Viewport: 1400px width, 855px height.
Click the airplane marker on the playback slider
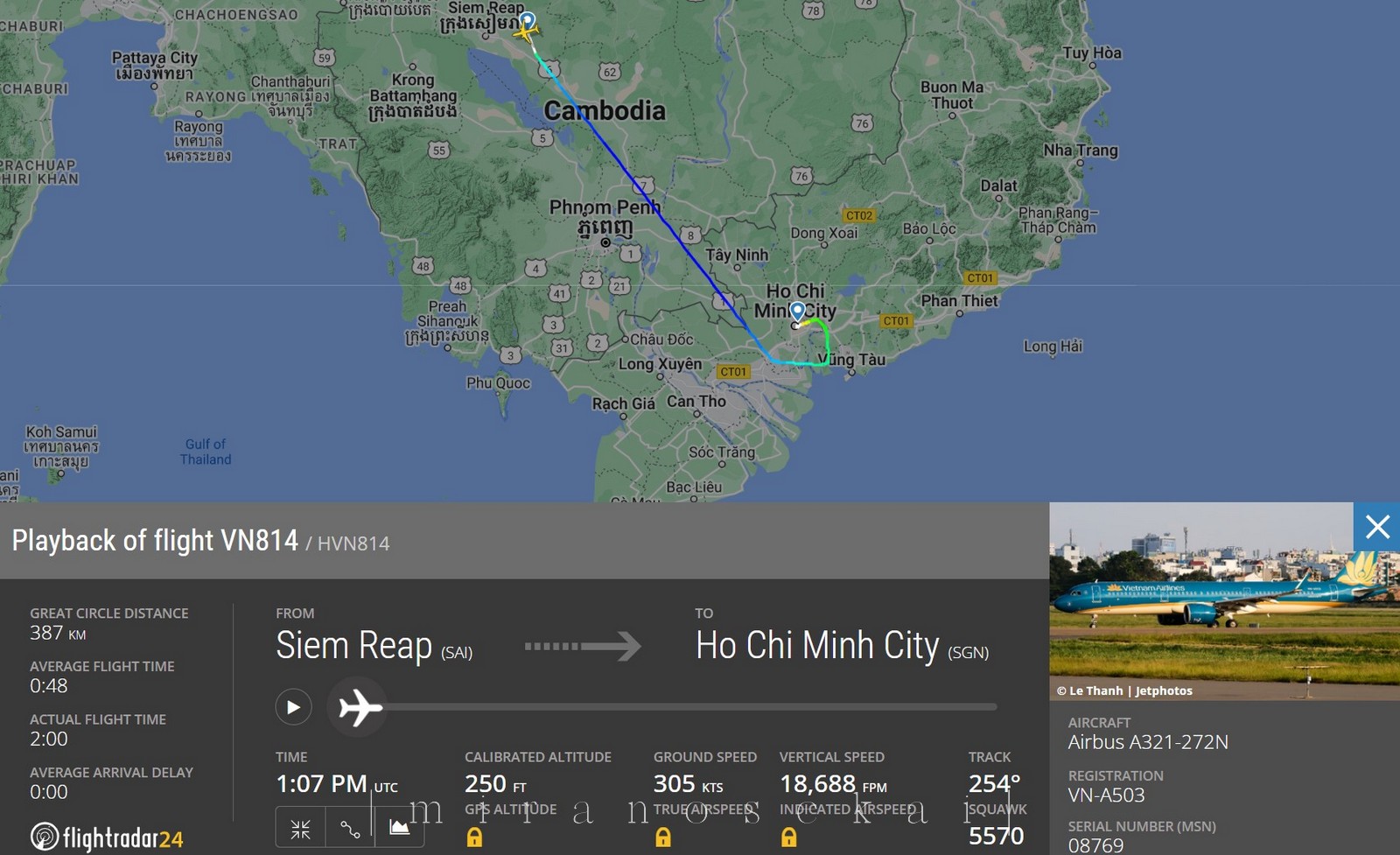click(360, 707)
